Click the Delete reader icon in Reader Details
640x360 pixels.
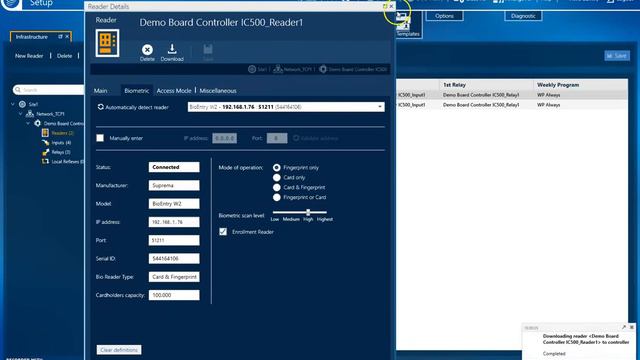pos(147,50)
